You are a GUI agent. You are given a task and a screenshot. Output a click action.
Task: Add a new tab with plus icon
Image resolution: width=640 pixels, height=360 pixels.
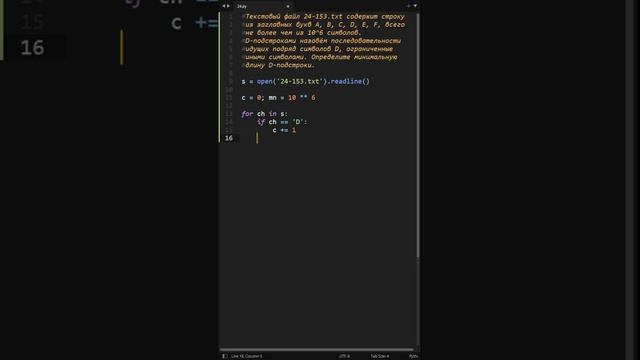click(x=409, y=6)
